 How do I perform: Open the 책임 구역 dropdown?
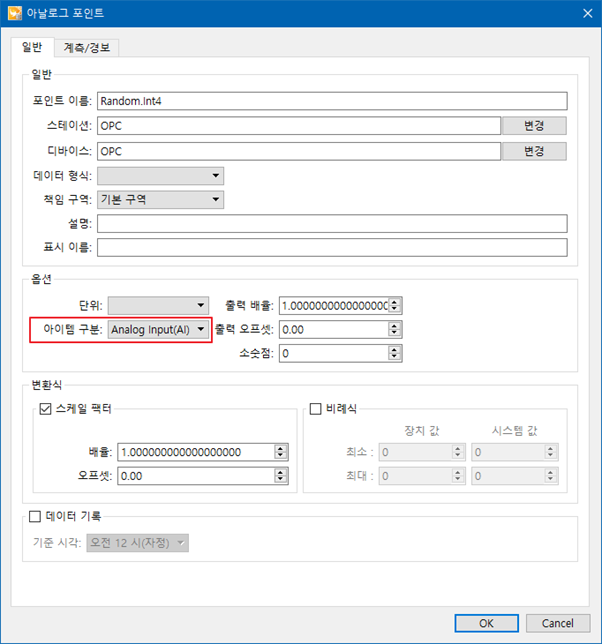pos(161,200)
